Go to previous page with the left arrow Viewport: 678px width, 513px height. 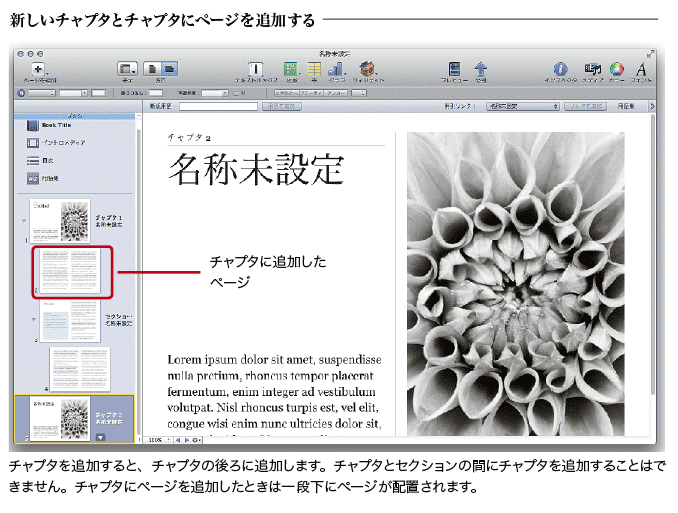(178, 440)
